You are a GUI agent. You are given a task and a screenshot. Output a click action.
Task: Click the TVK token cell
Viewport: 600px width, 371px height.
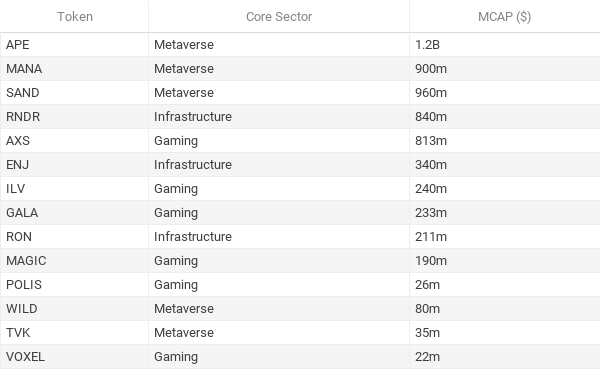(x=75, y=333)
